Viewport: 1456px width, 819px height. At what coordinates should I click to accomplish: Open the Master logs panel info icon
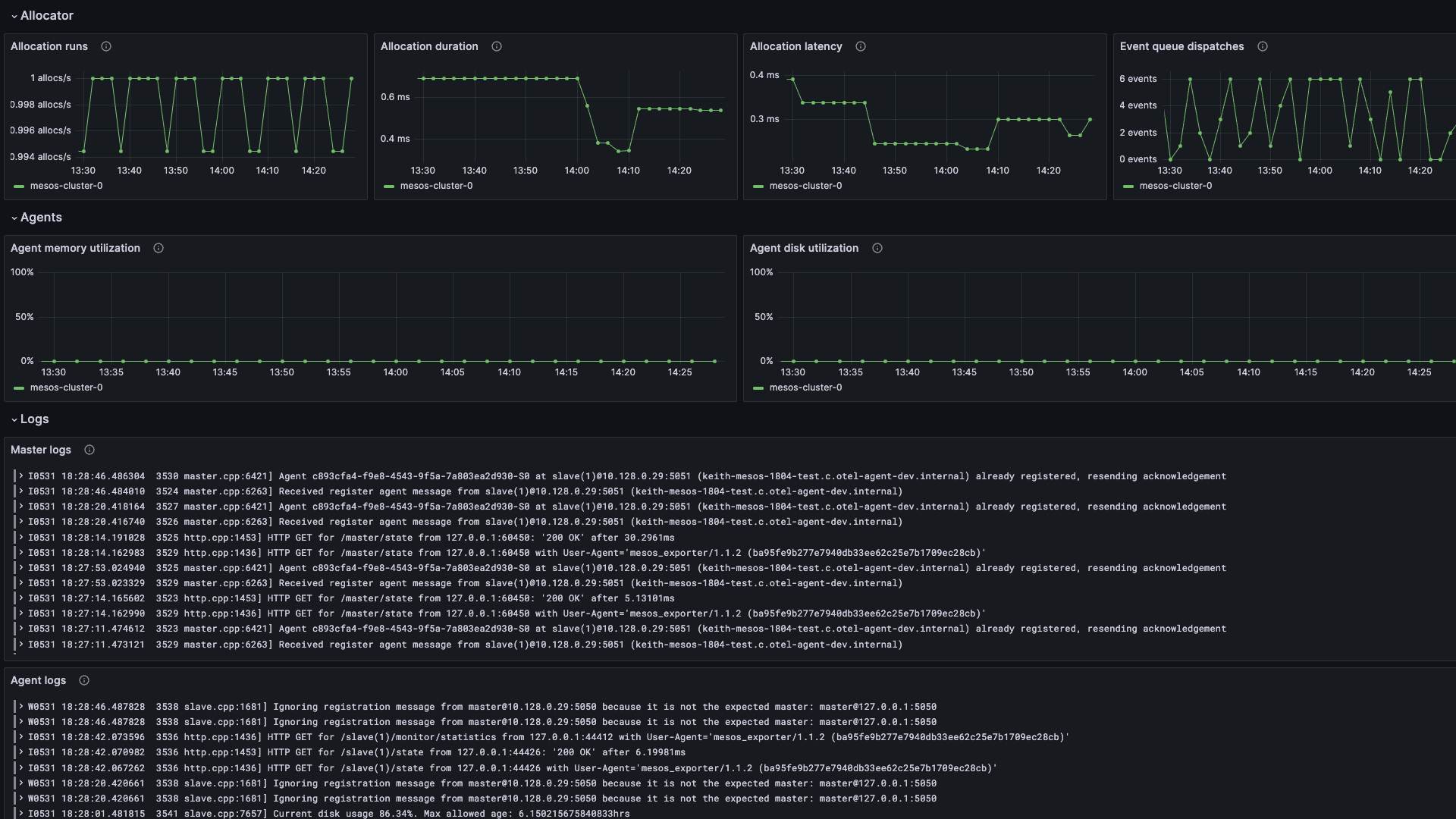pos(89,450)
